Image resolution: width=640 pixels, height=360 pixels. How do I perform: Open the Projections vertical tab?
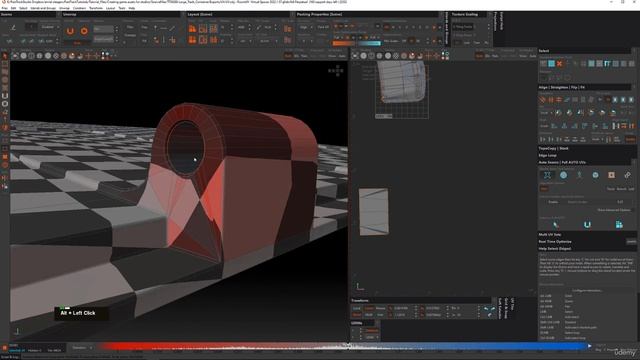496,21
